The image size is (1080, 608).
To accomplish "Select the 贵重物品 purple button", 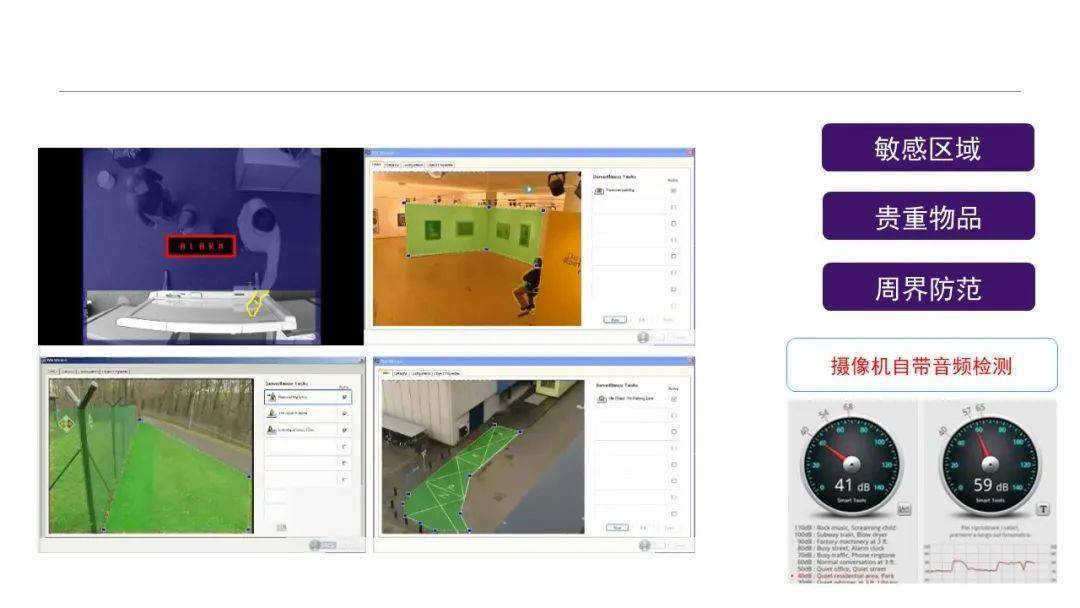I will tap(927, 217).
